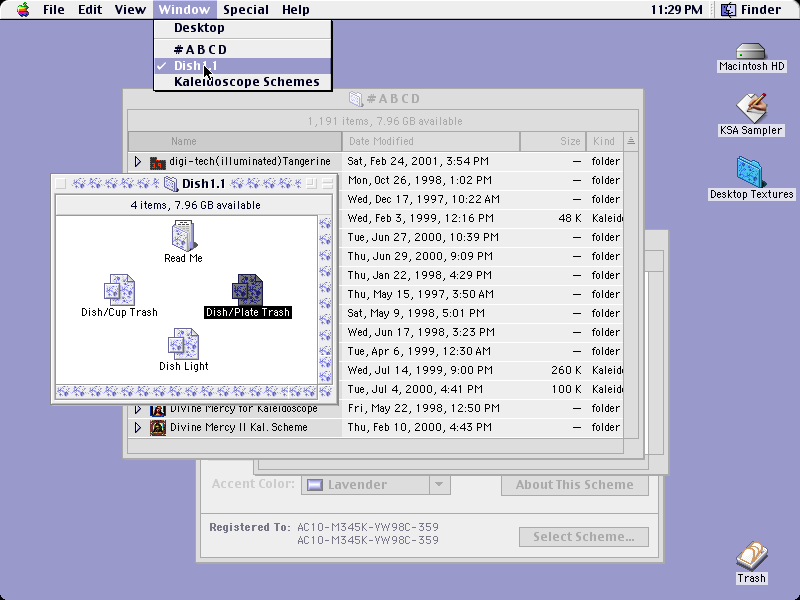Select the Dish Light scheme icon
Image resolution: width=800 pixels, height=600 pixels.
(183, 343)
